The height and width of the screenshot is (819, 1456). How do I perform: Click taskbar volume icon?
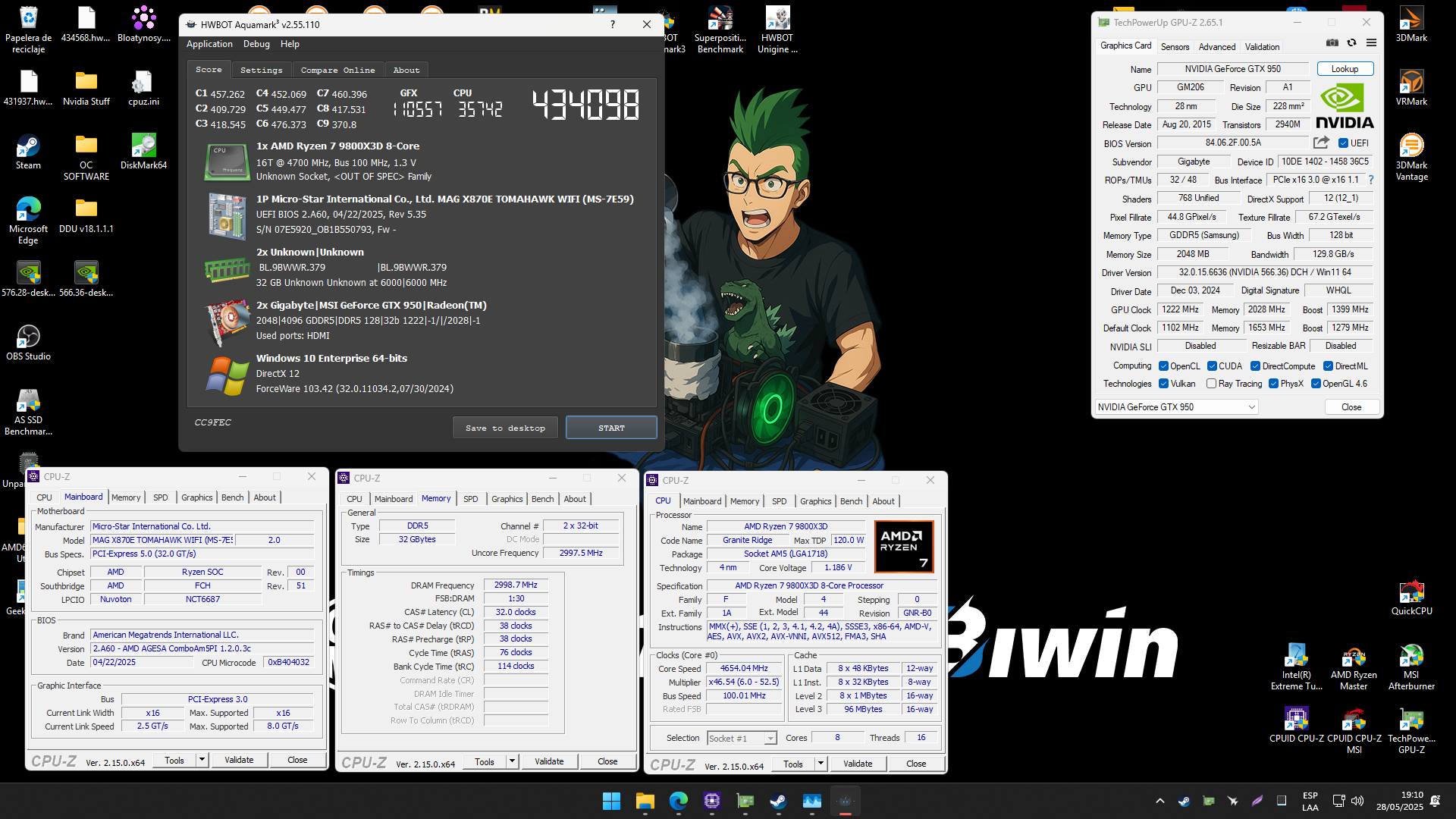tap(1357, 801)
